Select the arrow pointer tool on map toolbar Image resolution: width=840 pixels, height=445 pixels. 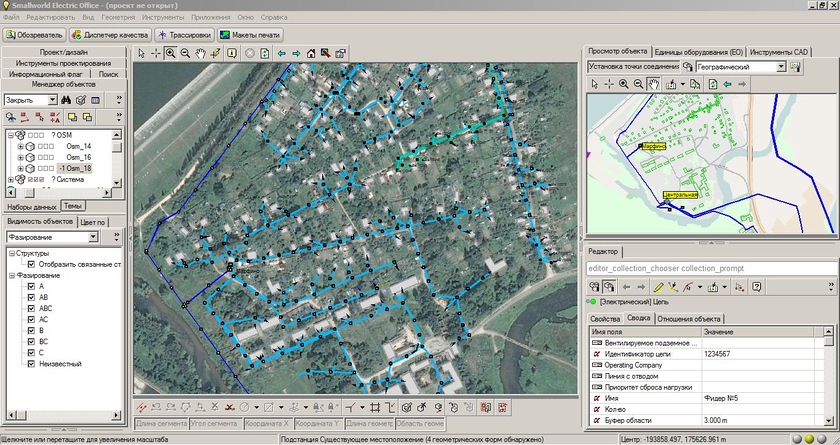click(141, 53)
